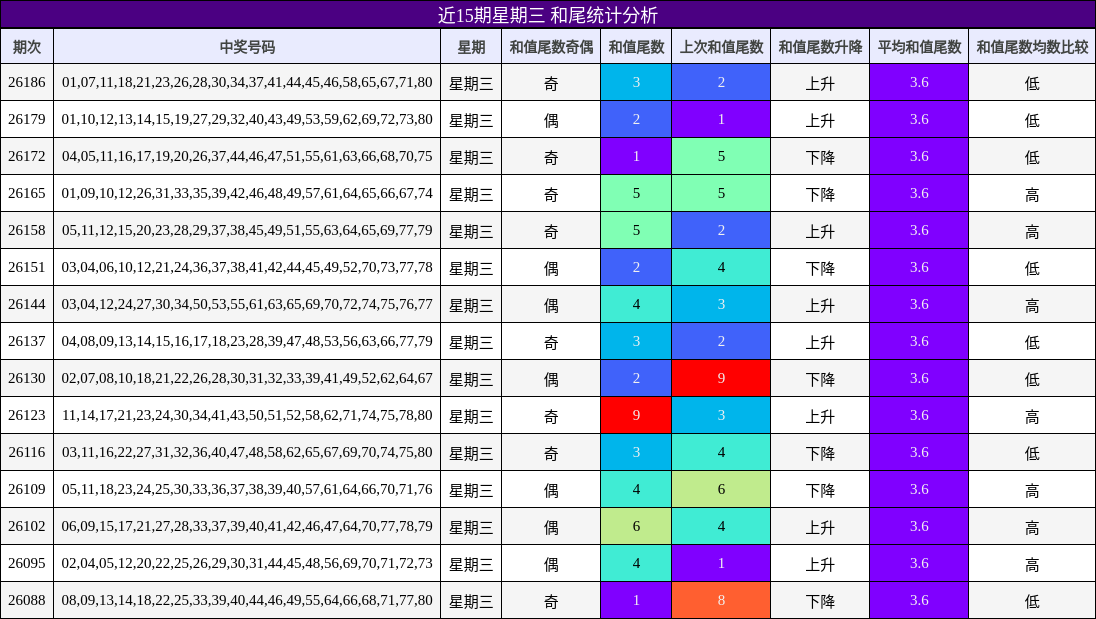
Task: Click the 星期三 cell in row 26137
Action: click(x=471, y=342)
